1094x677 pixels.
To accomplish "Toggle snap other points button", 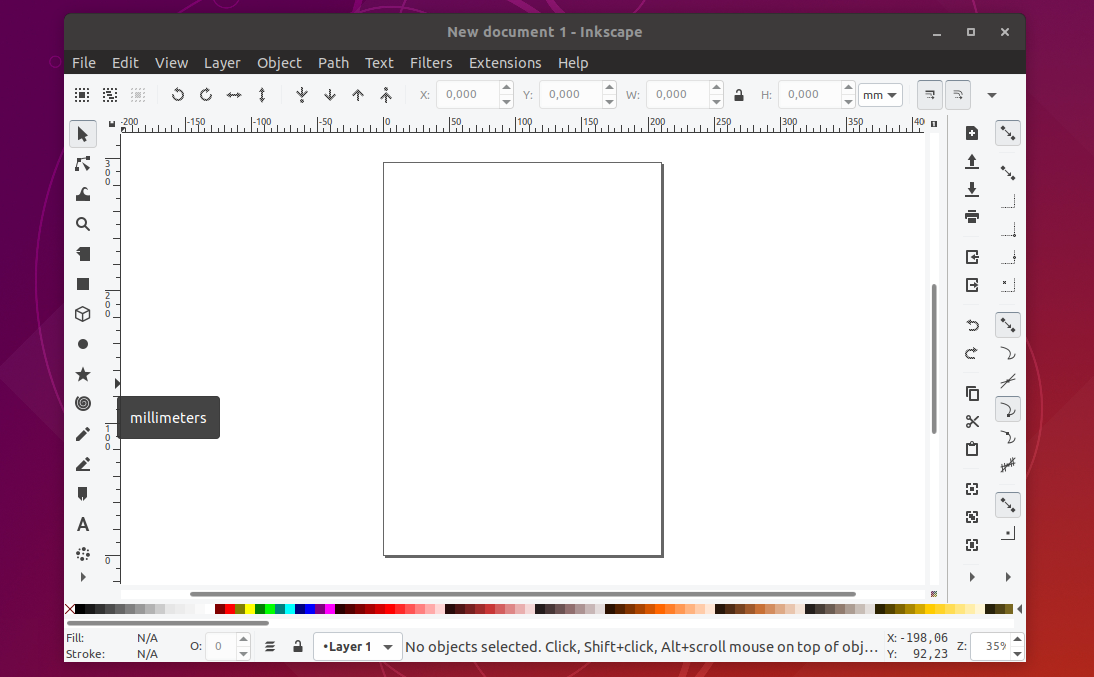I will coord(1007,505).
